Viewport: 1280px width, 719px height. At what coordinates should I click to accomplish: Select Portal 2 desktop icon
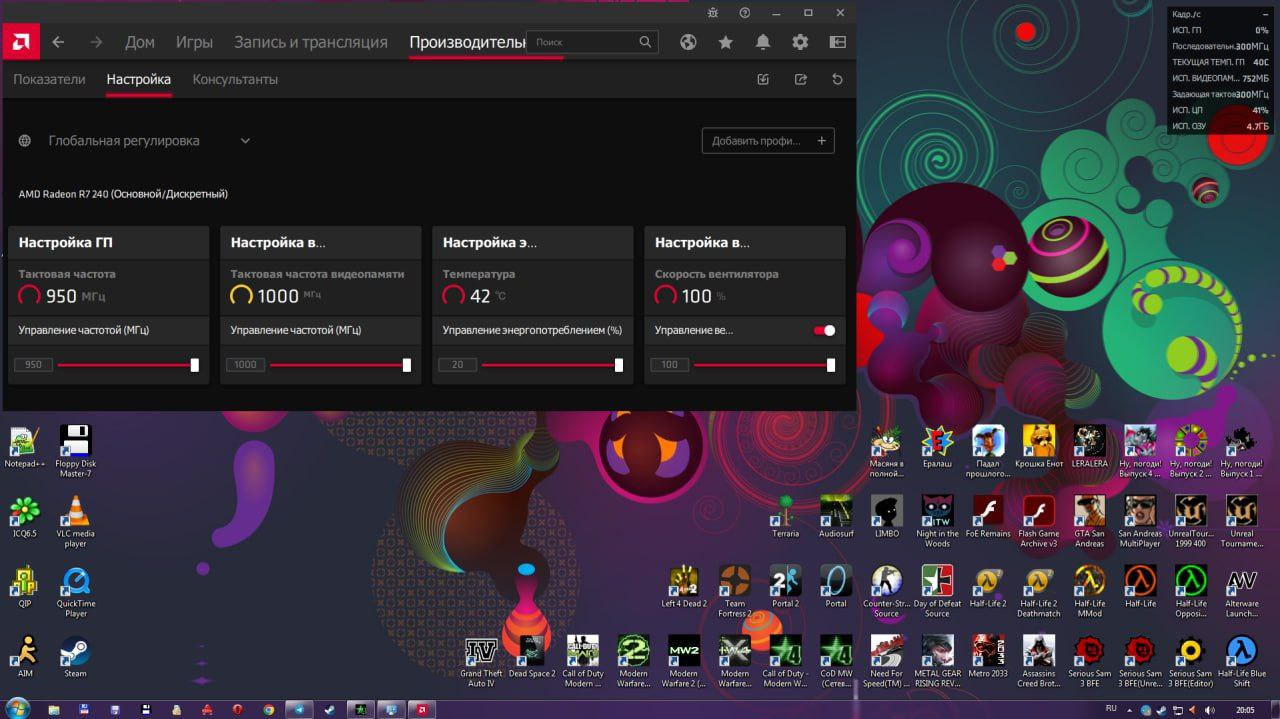coord(785,587)
